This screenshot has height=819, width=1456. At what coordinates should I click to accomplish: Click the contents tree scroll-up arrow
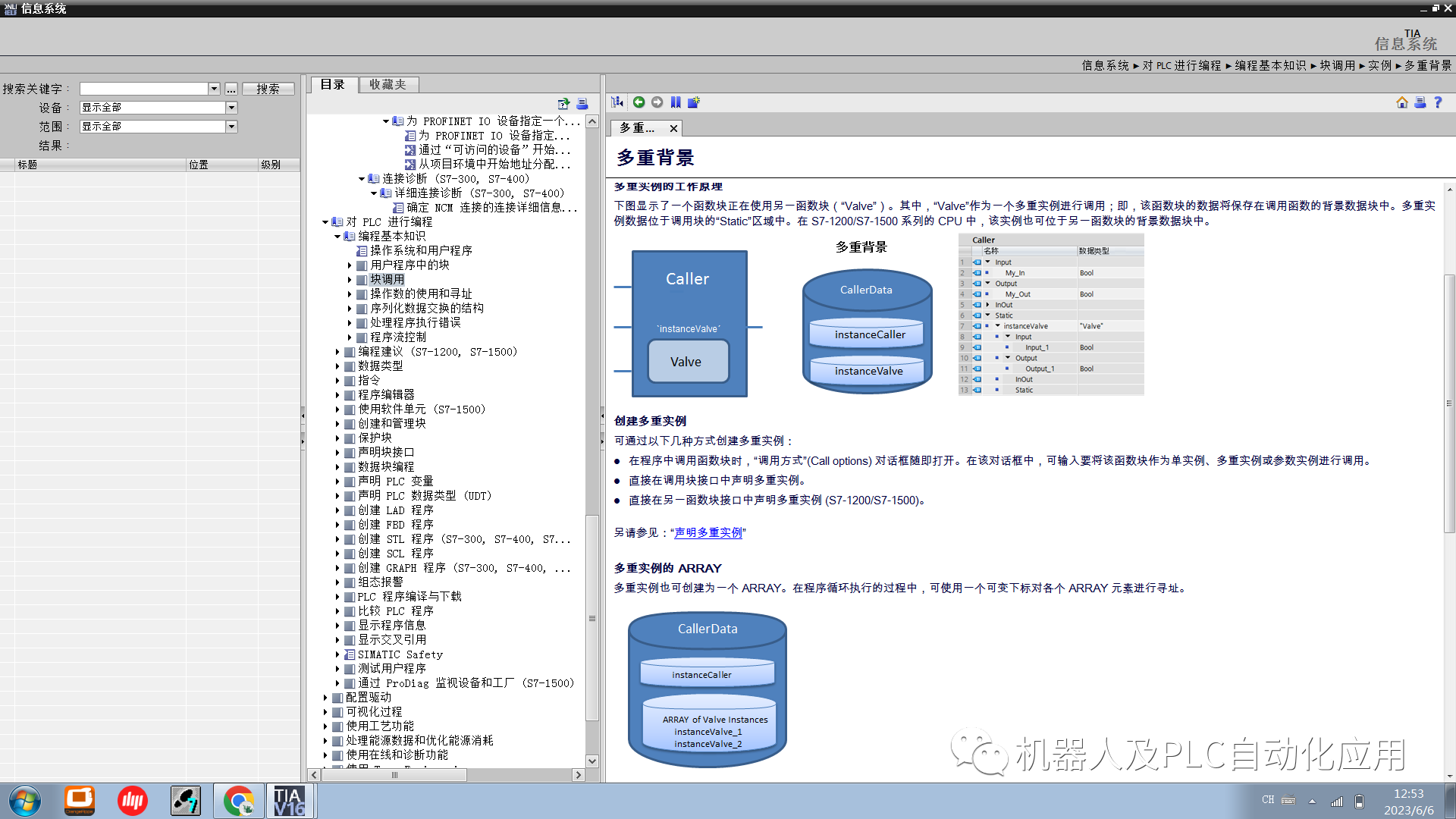tap(592, 121)
